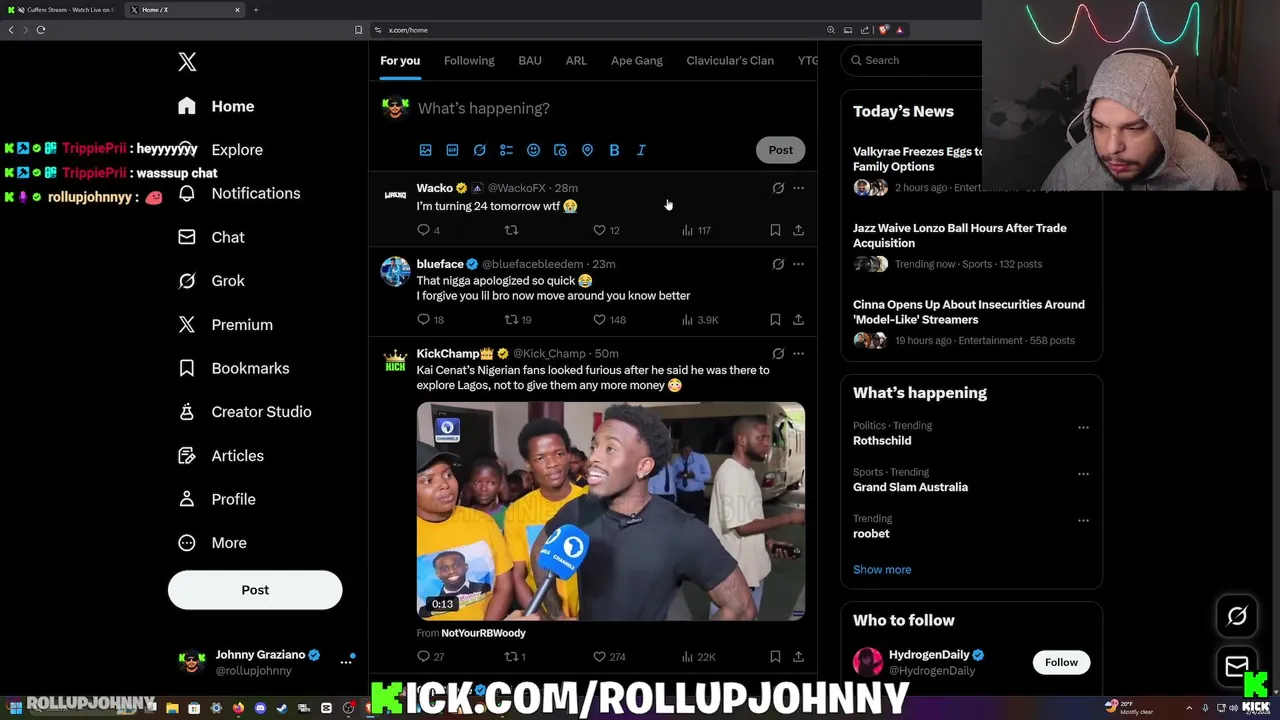
Task: Click the large sidebar Post button
Action: [255, 590]
